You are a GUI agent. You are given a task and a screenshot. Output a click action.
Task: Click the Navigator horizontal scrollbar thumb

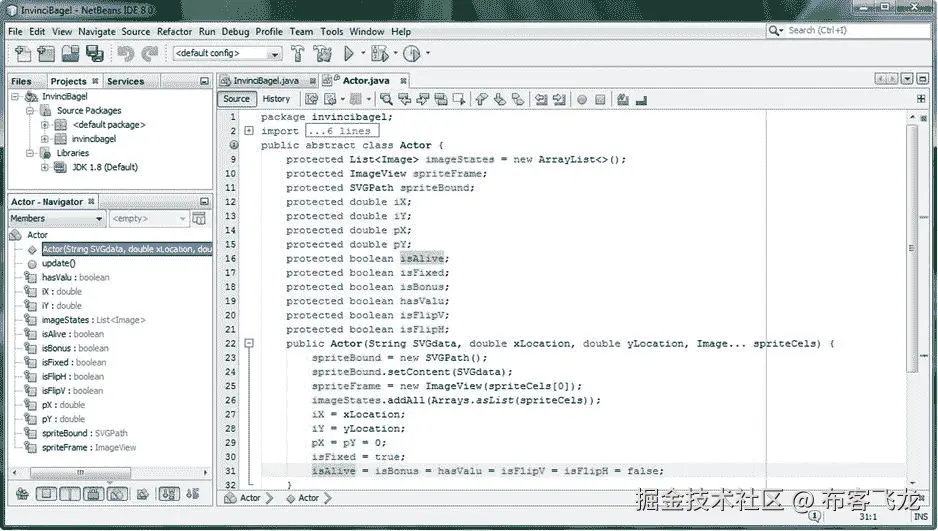tap(80, 473)
